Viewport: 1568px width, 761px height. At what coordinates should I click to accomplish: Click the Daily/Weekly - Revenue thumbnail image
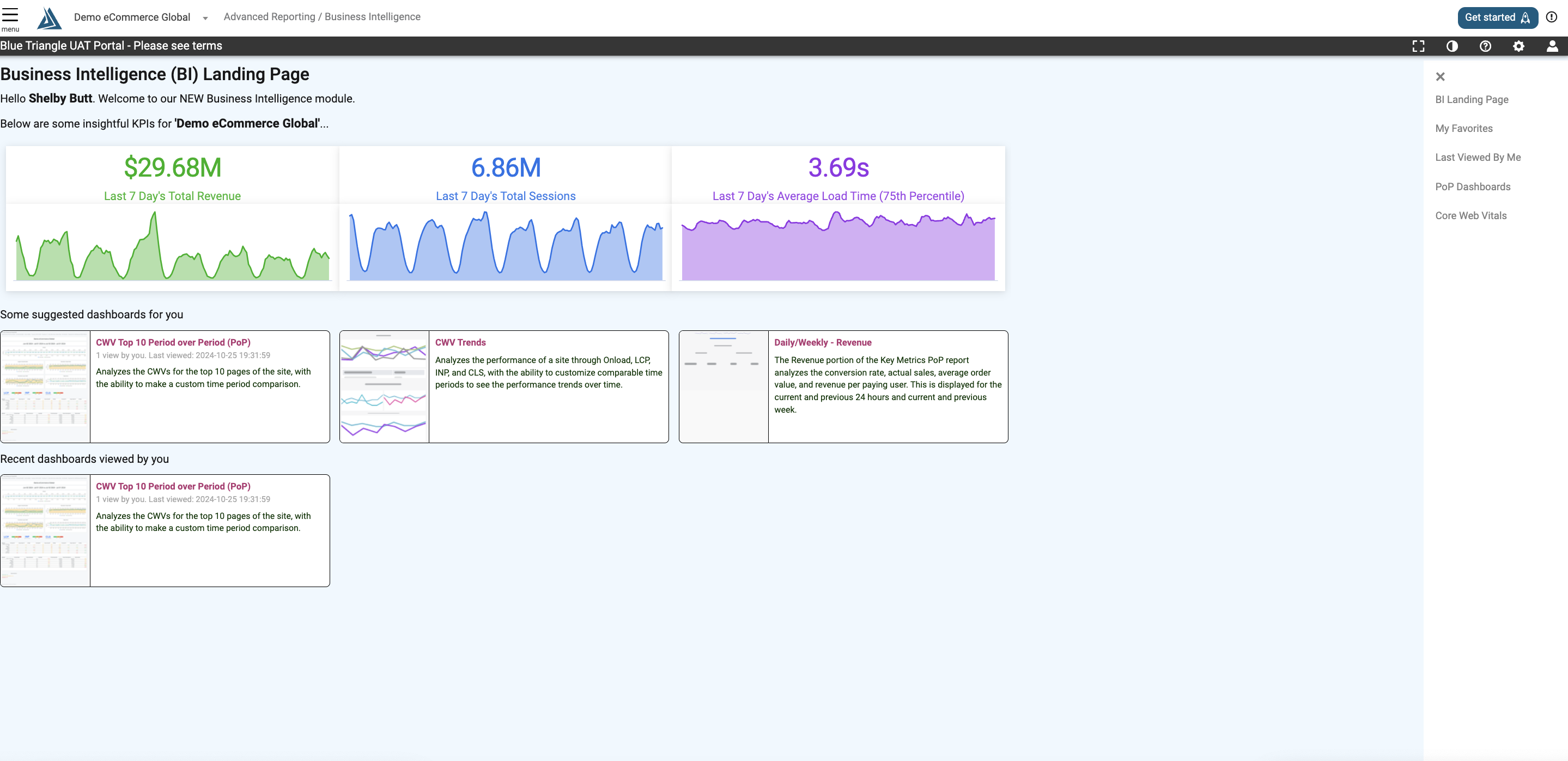(x=723, y=386)
